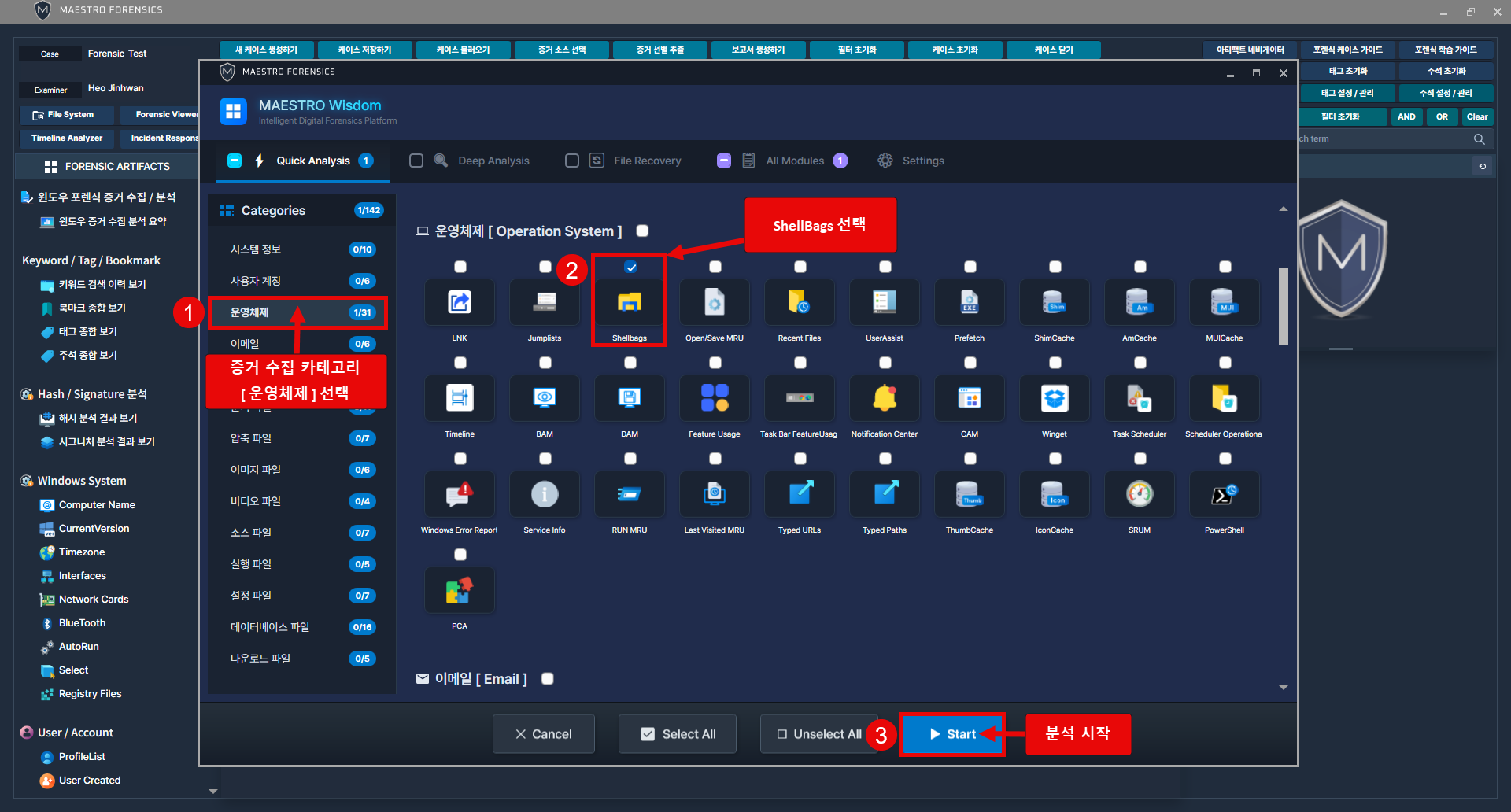This screenshot has width=1511, height=812.
Task: Click the Unselect All button
Action: click(x=819, y=734)
